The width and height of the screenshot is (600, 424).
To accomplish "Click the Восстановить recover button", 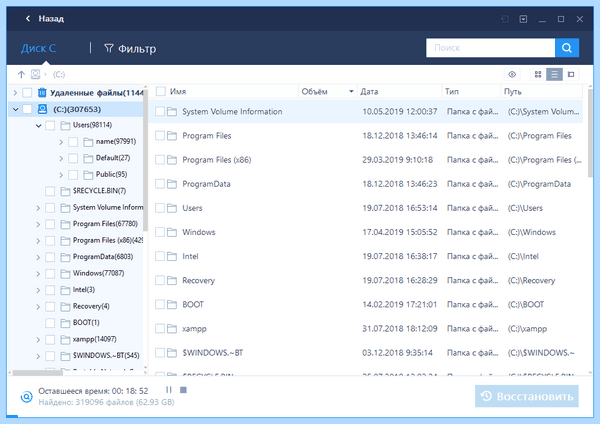I will (x=527, y=396).
